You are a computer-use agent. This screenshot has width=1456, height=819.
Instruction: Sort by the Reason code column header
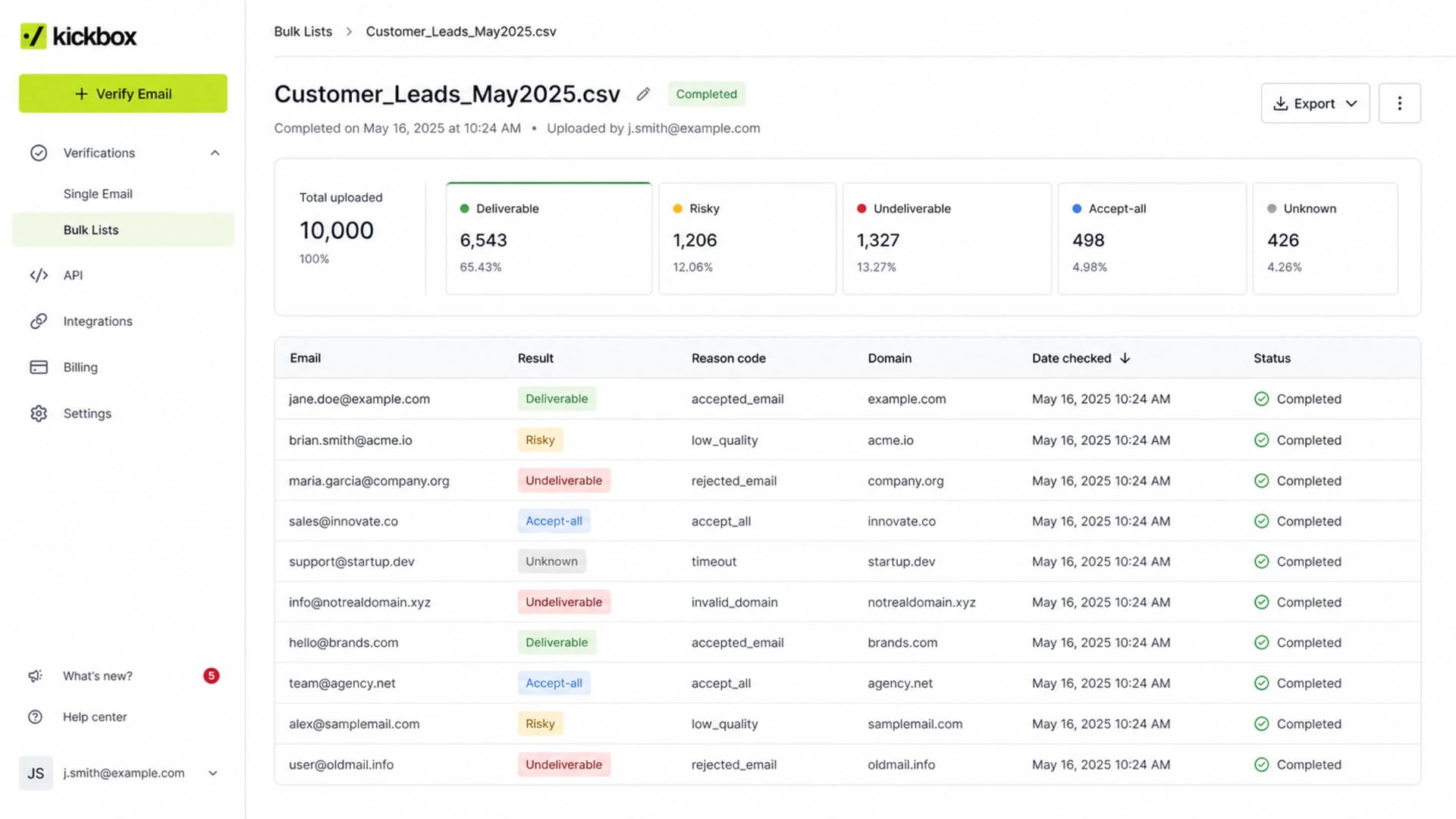point(728,358)
